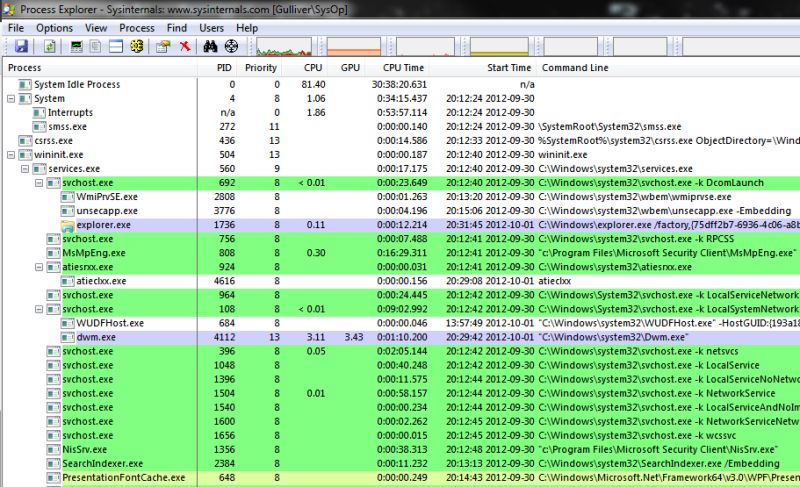
Task: Click the icon beside MsMpEng.exe
Action: click(53, 253)
